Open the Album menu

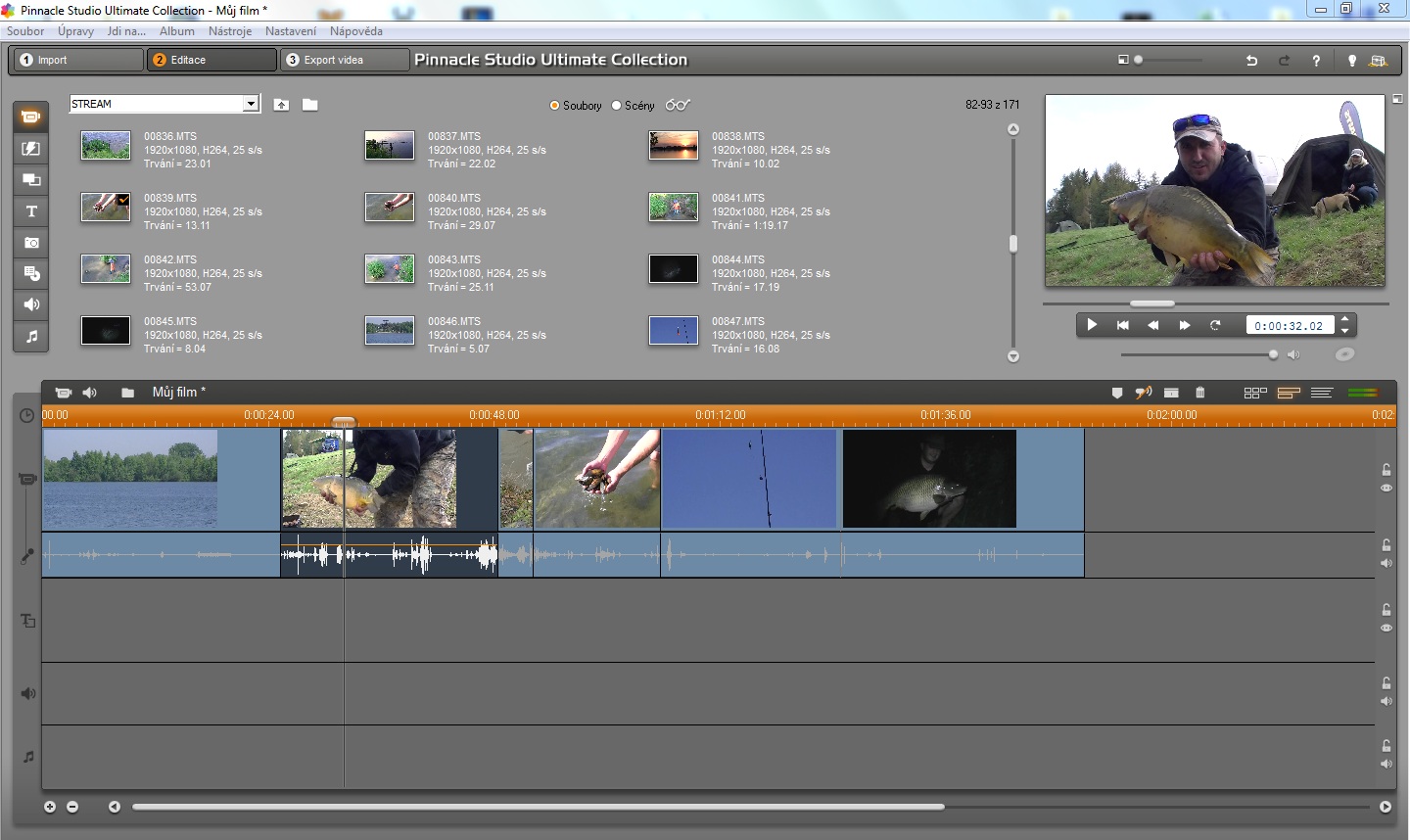tap(177, 31)
